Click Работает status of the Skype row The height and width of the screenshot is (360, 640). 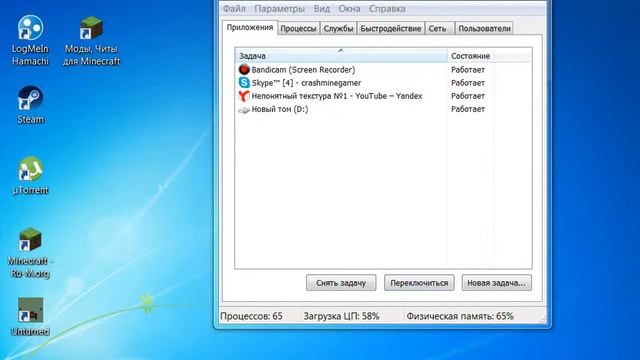(x=468, y=83)
